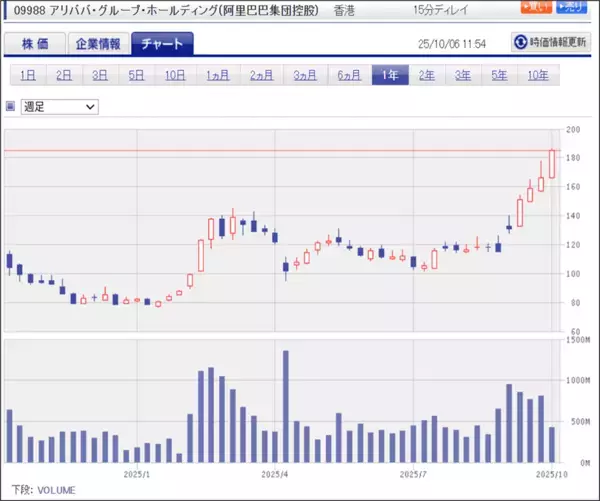
Task: Set chart period to 1日
Action: click(28, 75)
